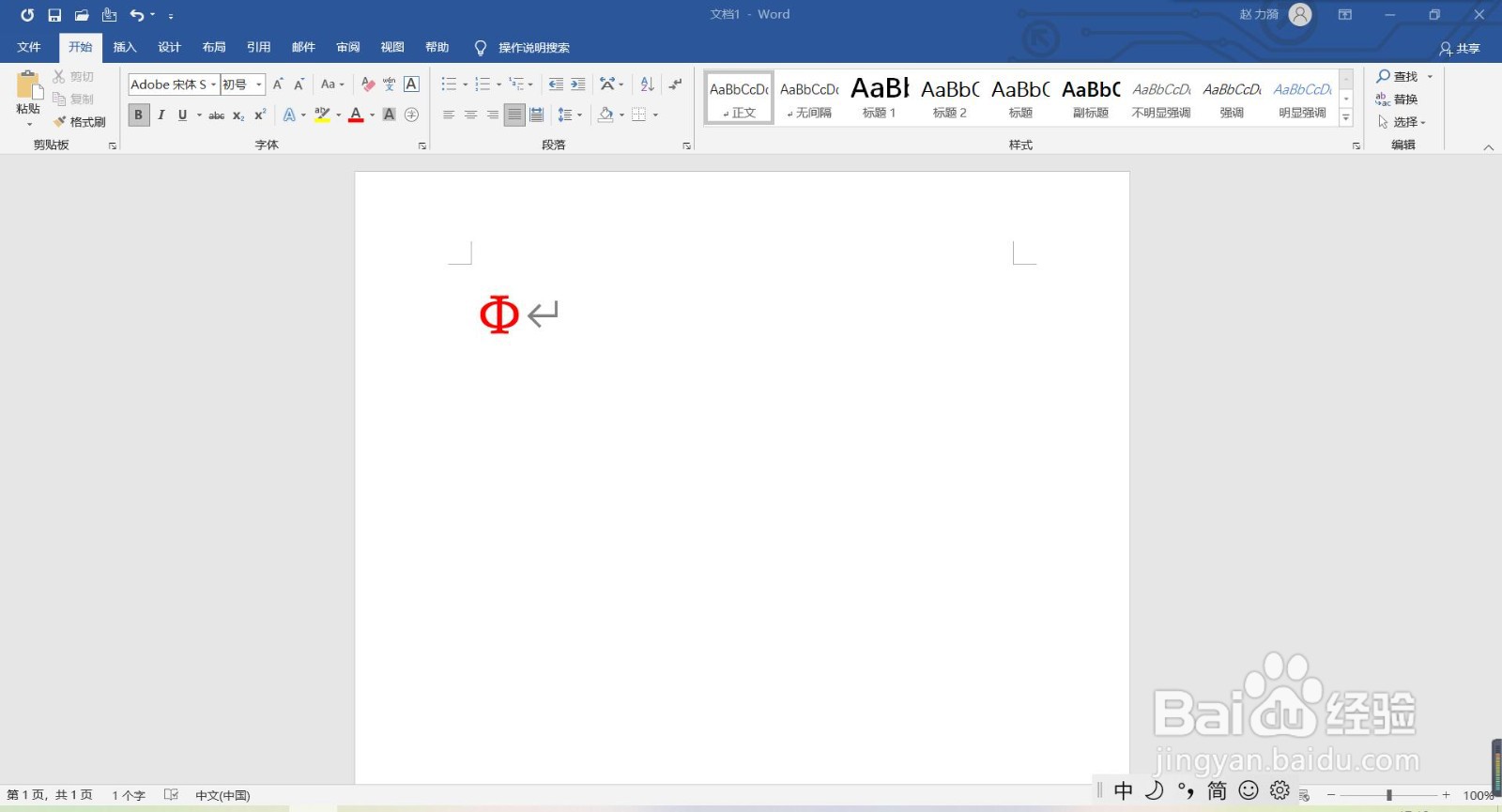
Task: Click the zoom slider handle
Action: pyautogui.click(x=1388, y=795)
